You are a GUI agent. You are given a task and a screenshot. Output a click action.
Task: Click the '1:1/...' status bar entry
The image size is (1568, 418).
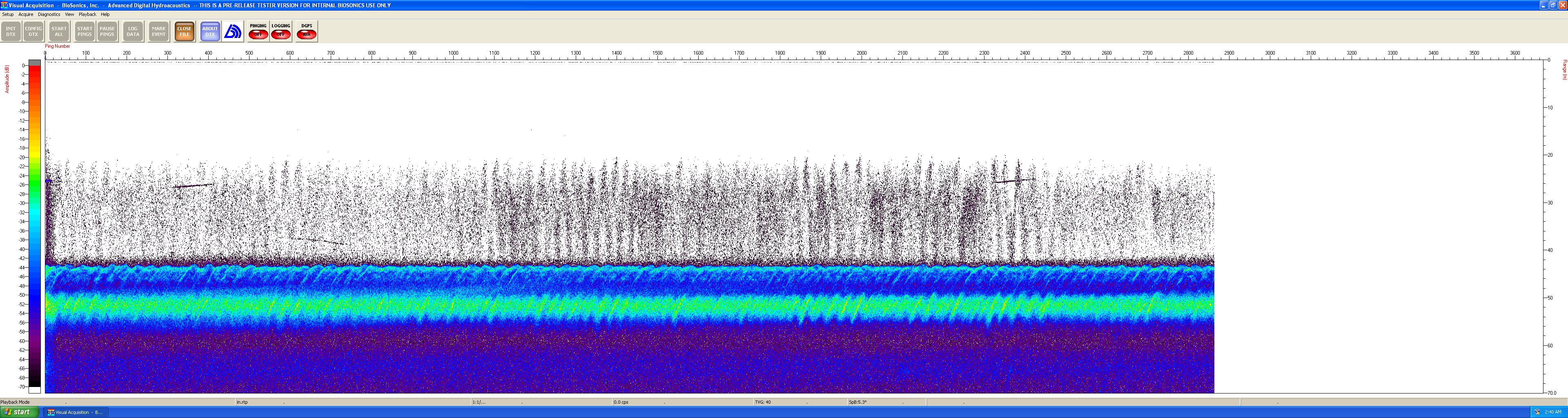click(479, 402)
